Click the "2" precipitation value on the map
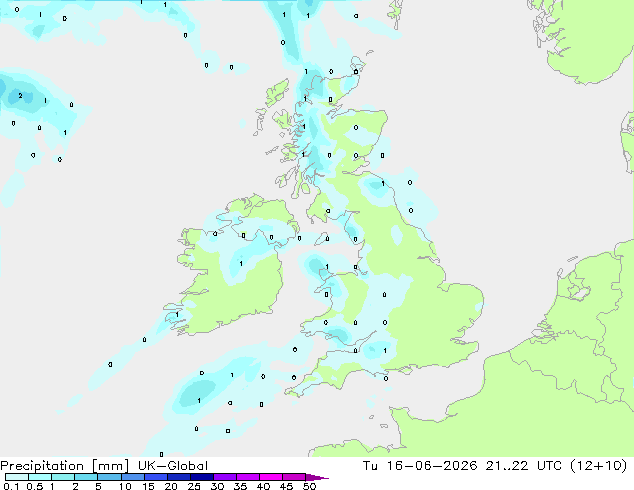The height and width of the screenshot is (490, 634). (x=20, y=96)
